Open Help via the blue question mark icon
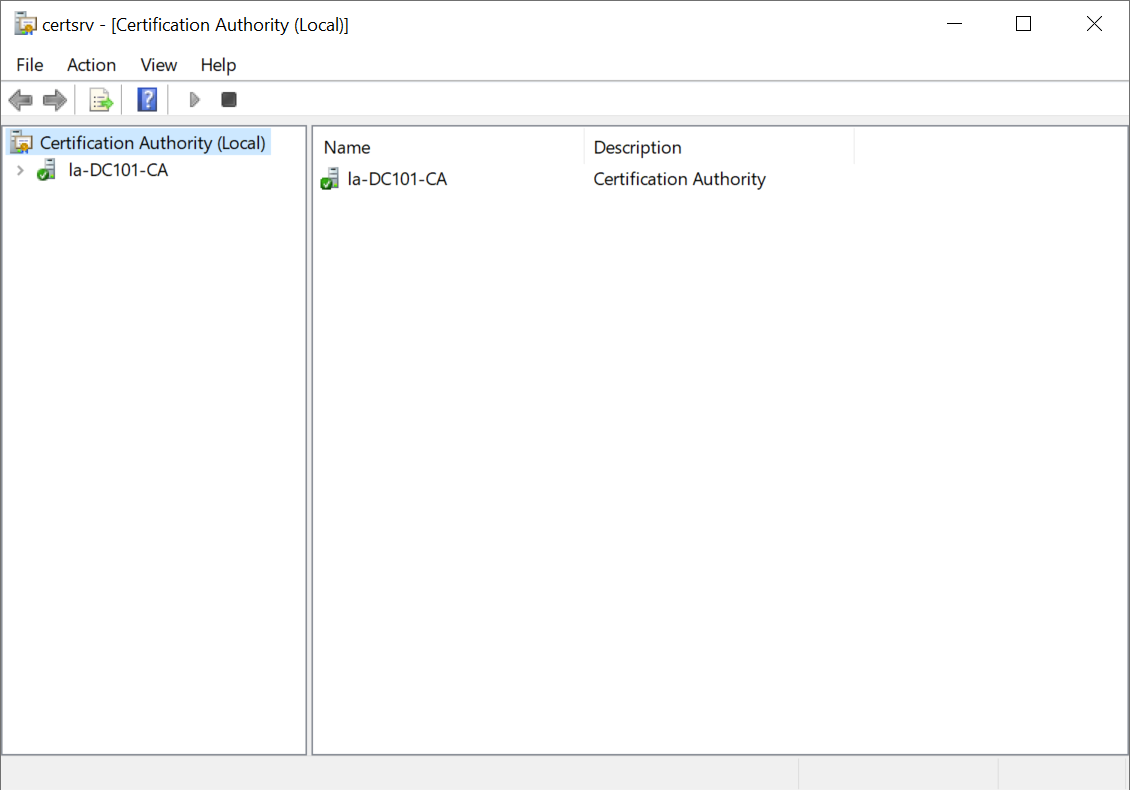 147,100
